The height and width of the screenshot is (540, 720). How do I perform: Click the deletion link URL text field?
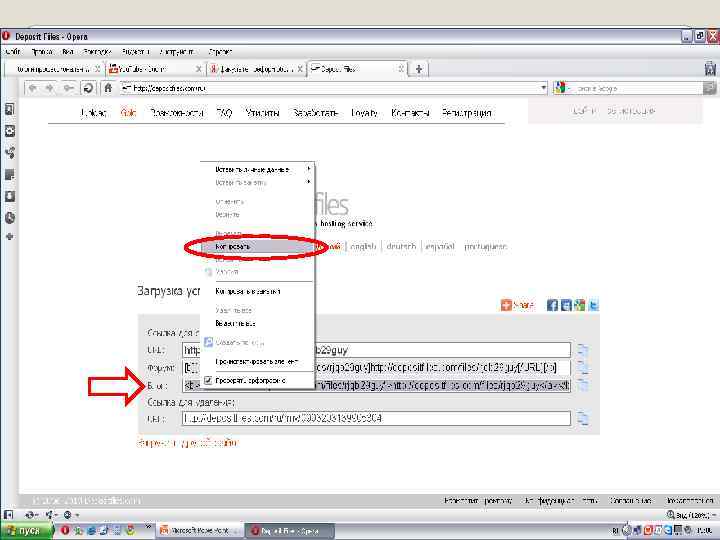pos(376,418)
